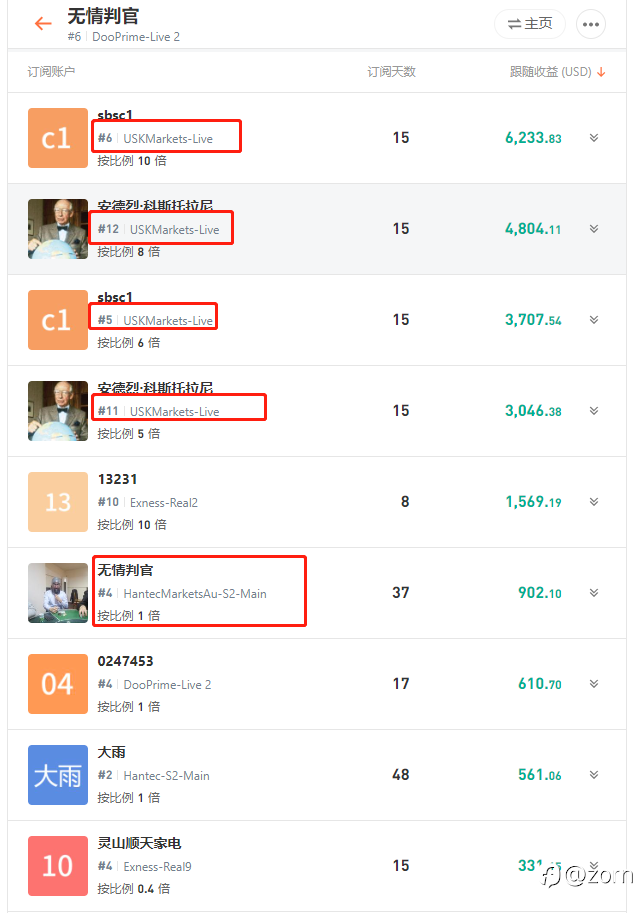The height and width of the screenshot is (913, 639).
Task: Click the 订阅账户 column header
Action: [x=51, y=72]
